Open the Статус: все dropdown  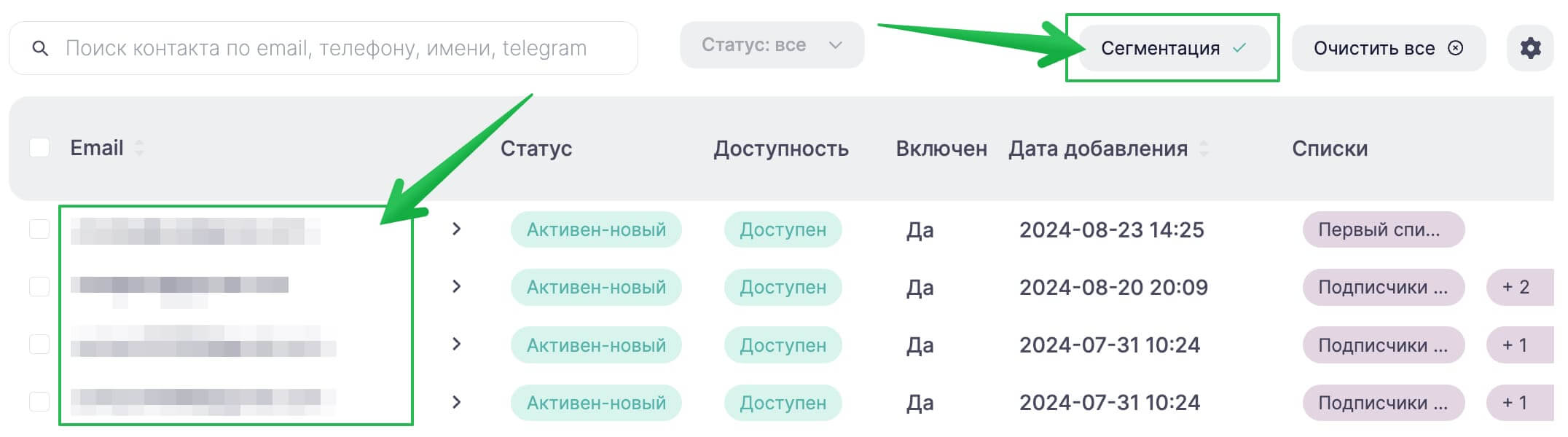pos(772,45)
